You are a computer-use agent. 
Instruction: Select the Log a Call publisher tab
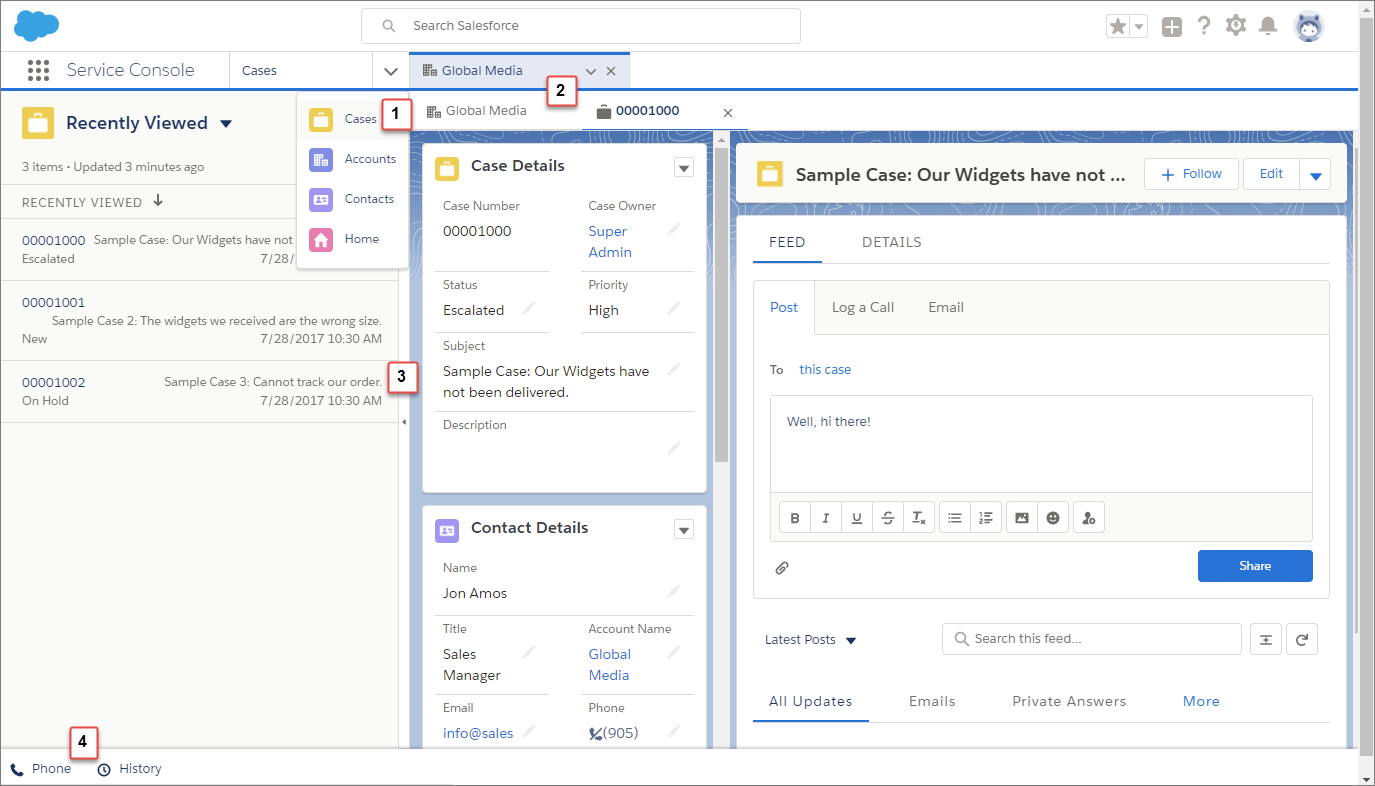click(x=863, y=307)
